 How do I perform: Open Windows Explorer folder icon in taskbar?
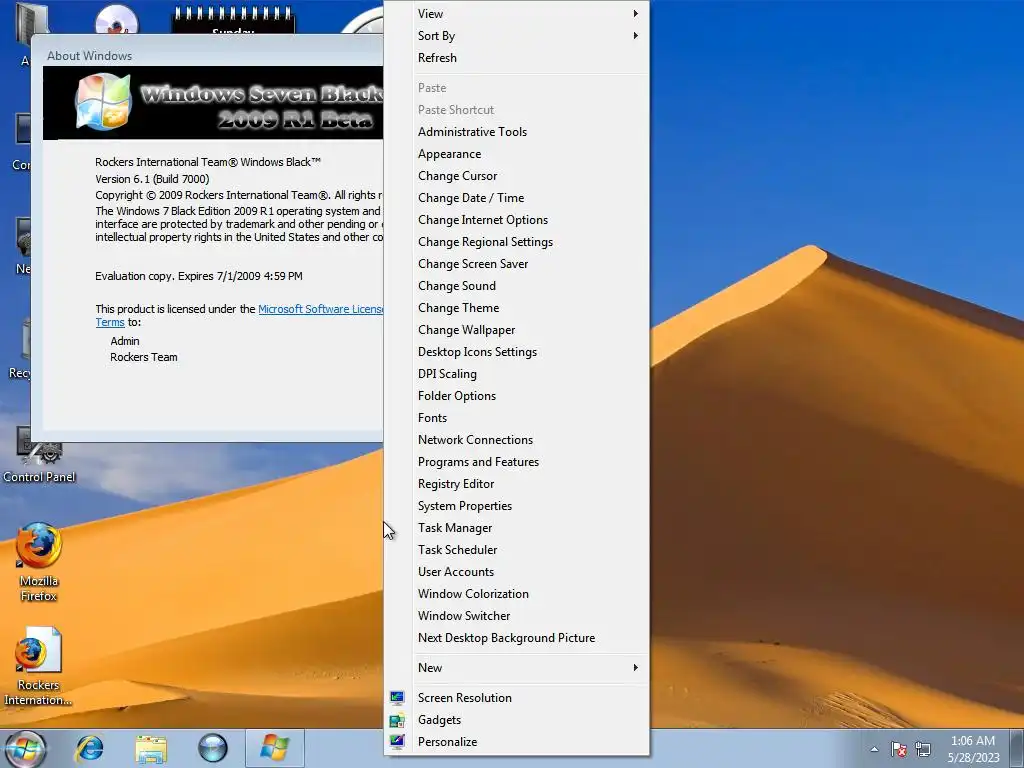(x=151, y=748)
